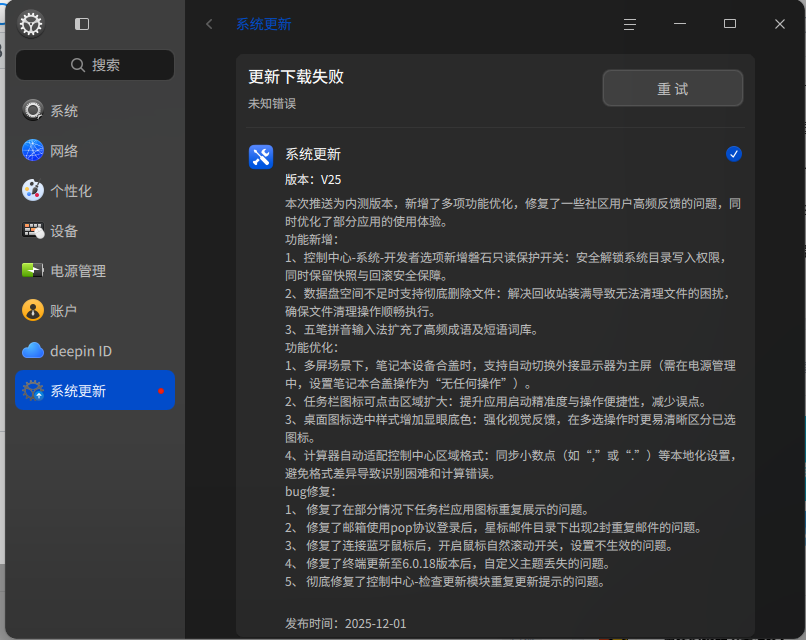This screenshot has height=640, width=806.
Task: Open the deepin ID label
Action: 81,351
